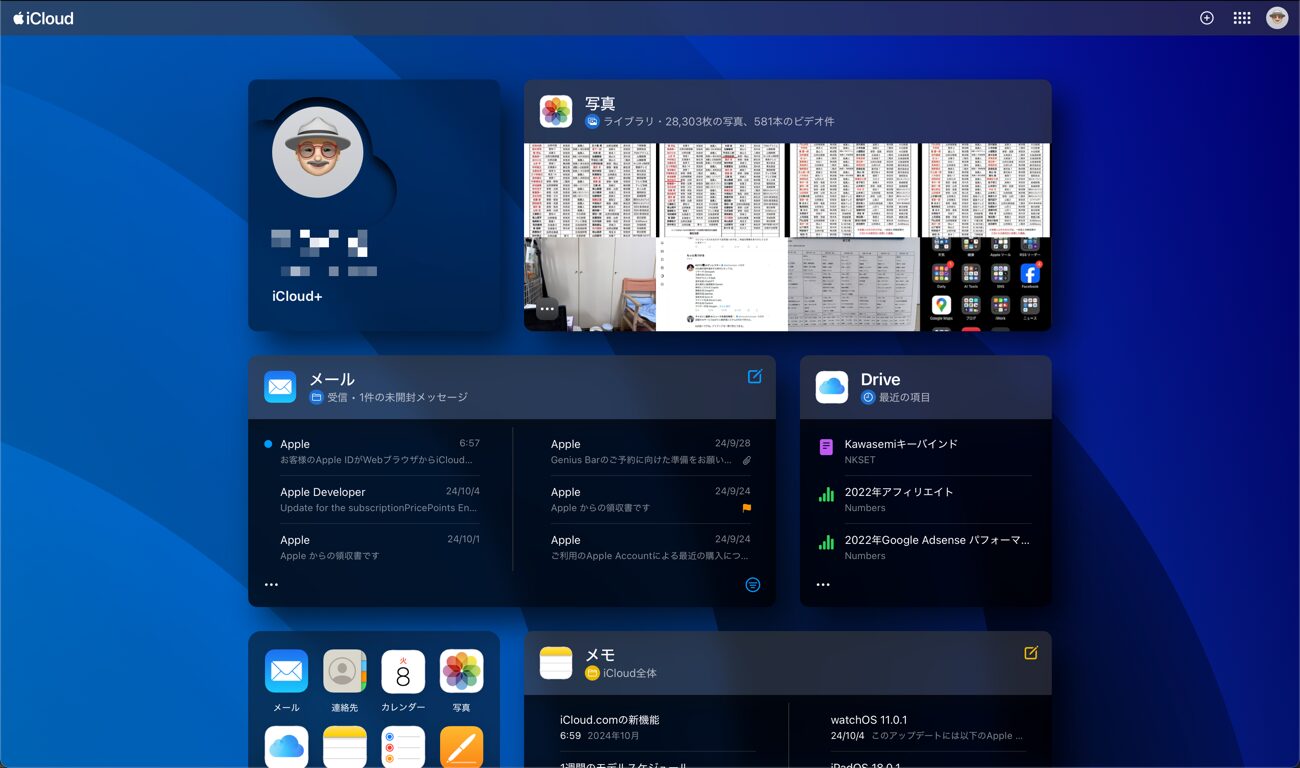Click the library icon next to ライブラリ
The height and width of the screenshot is (768, 1300).
(x=592, y=121)
